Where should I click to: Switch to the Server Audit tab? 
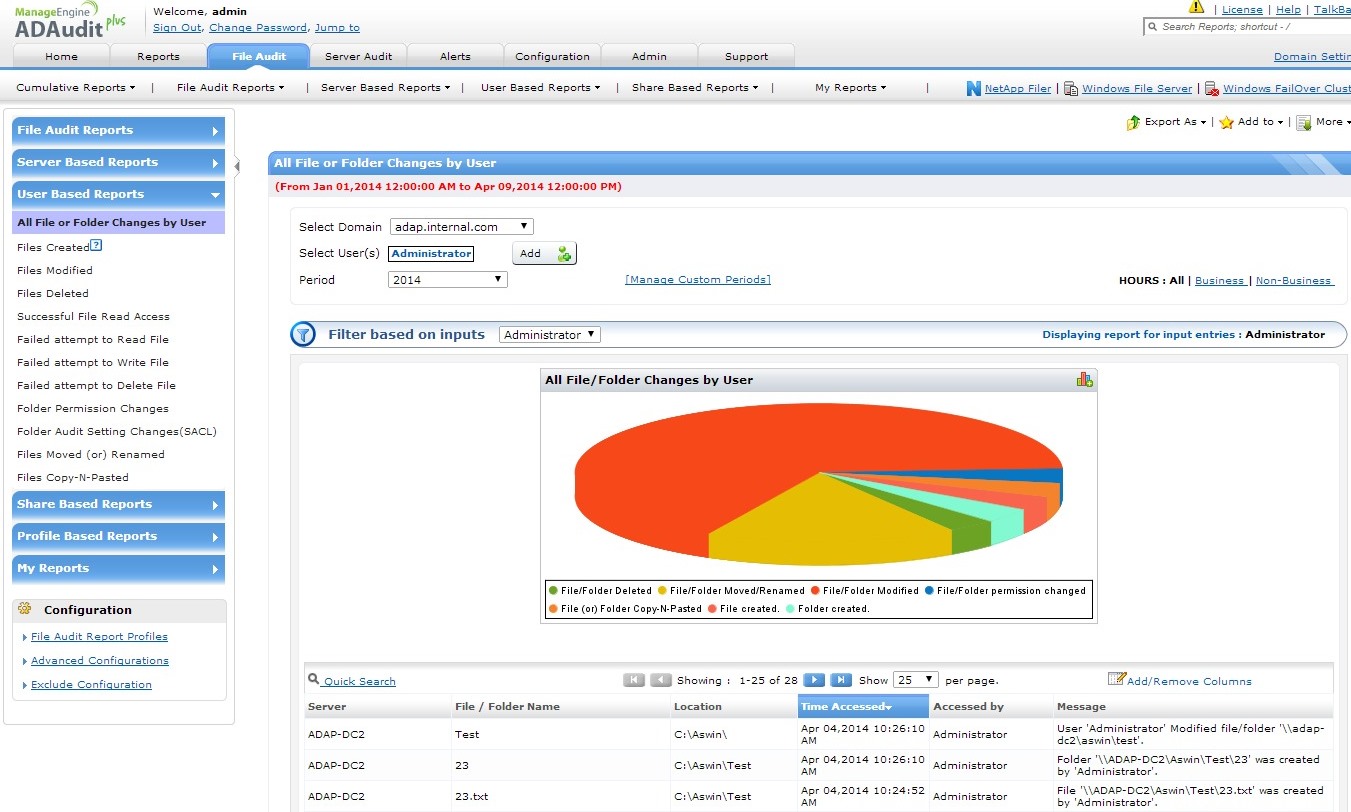click(x=358, y=57)
